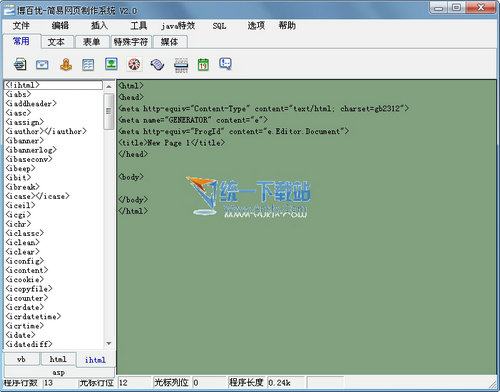Open the 选项 menu
Viewport: 500px width, 392px height.
point(256,26)
